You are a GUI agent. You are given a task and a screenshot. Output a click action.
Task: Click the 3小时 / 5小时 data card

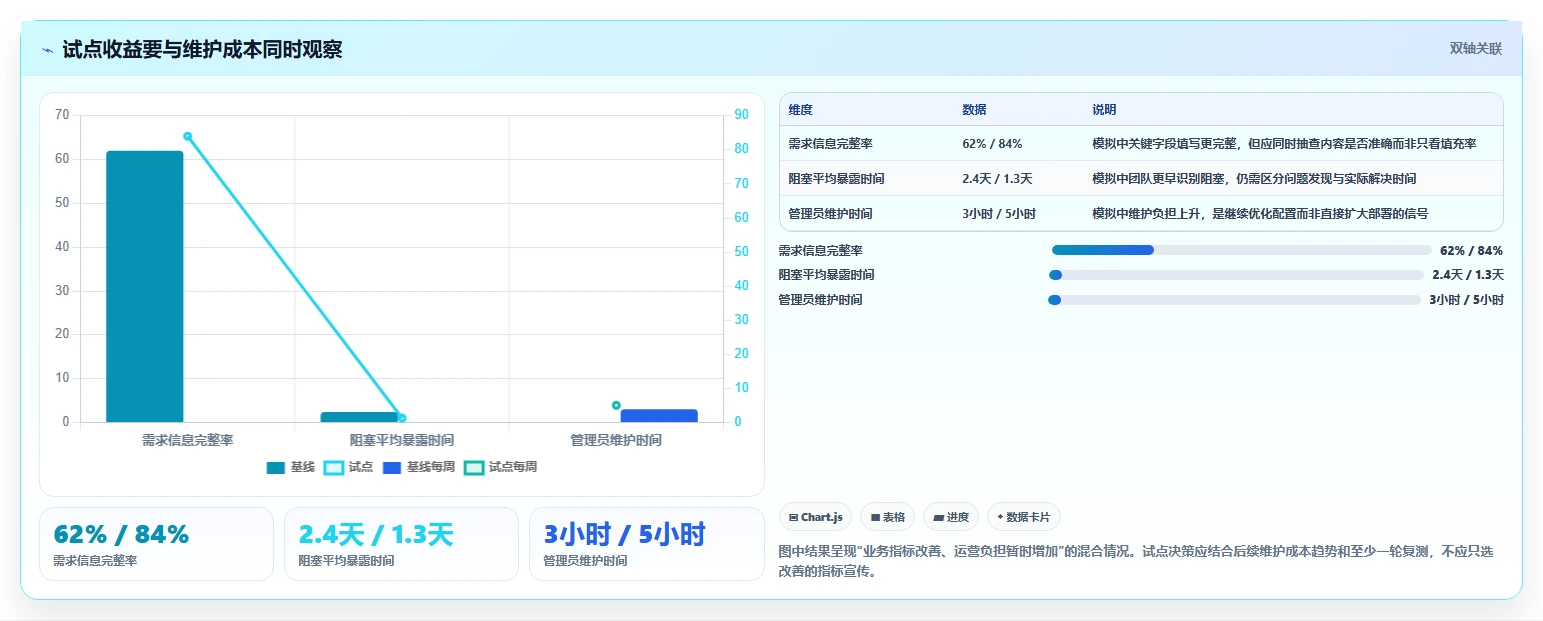coord(646,544)
